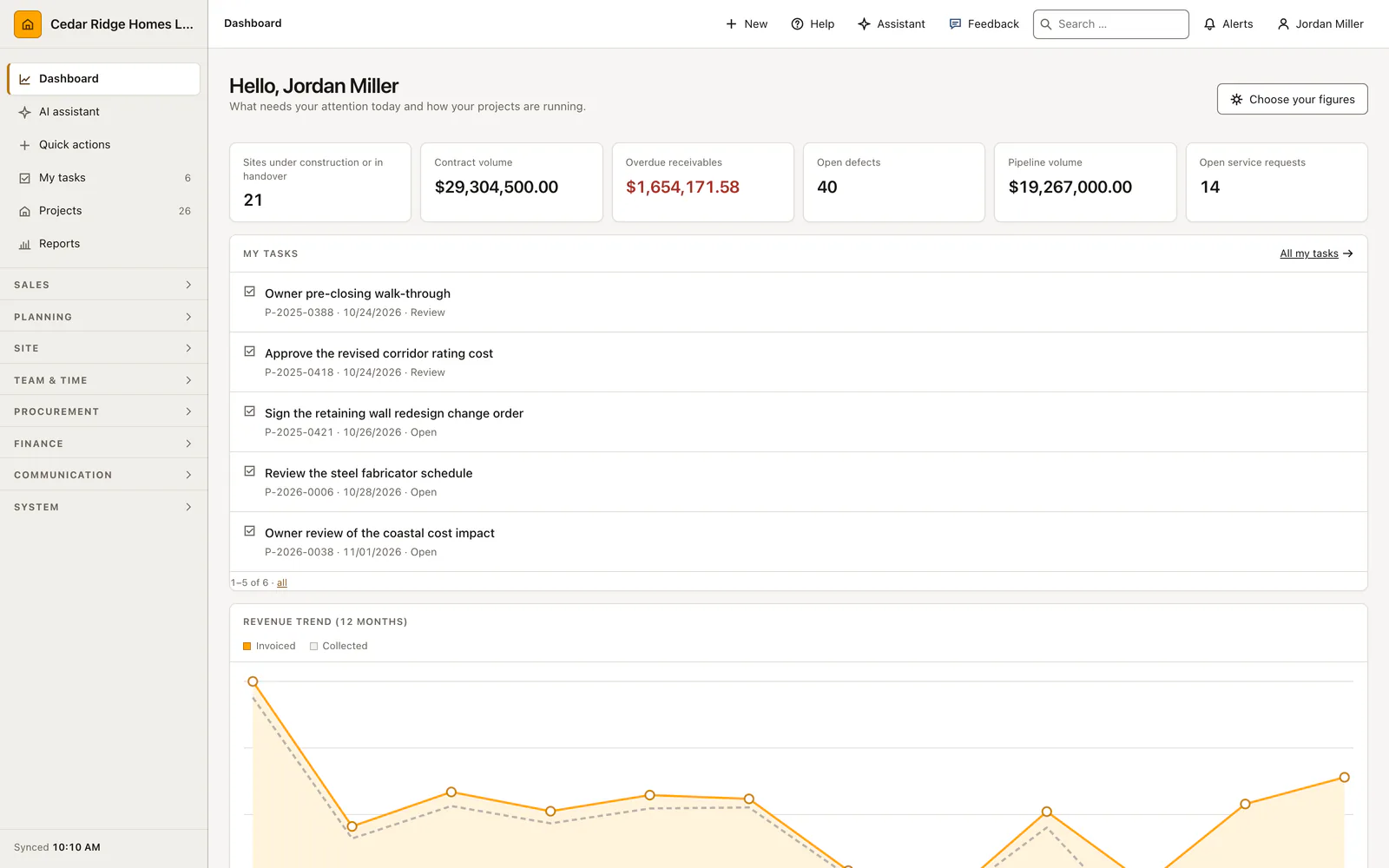The image size is (1389, 868).
Task: Click the arrow icon beside All my tasks
Action: coord(1347,253)
